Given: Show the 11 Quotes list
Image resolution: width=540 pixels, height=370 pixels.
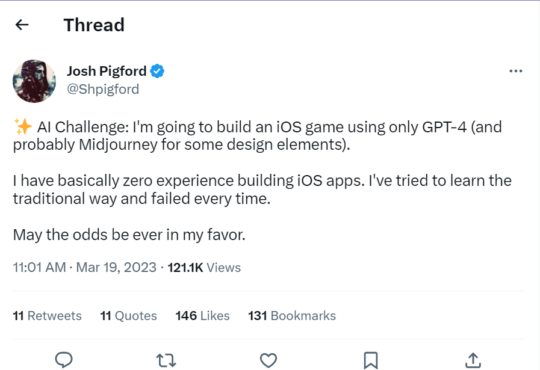Looking at the screenshot, I should tap(128, 316).
